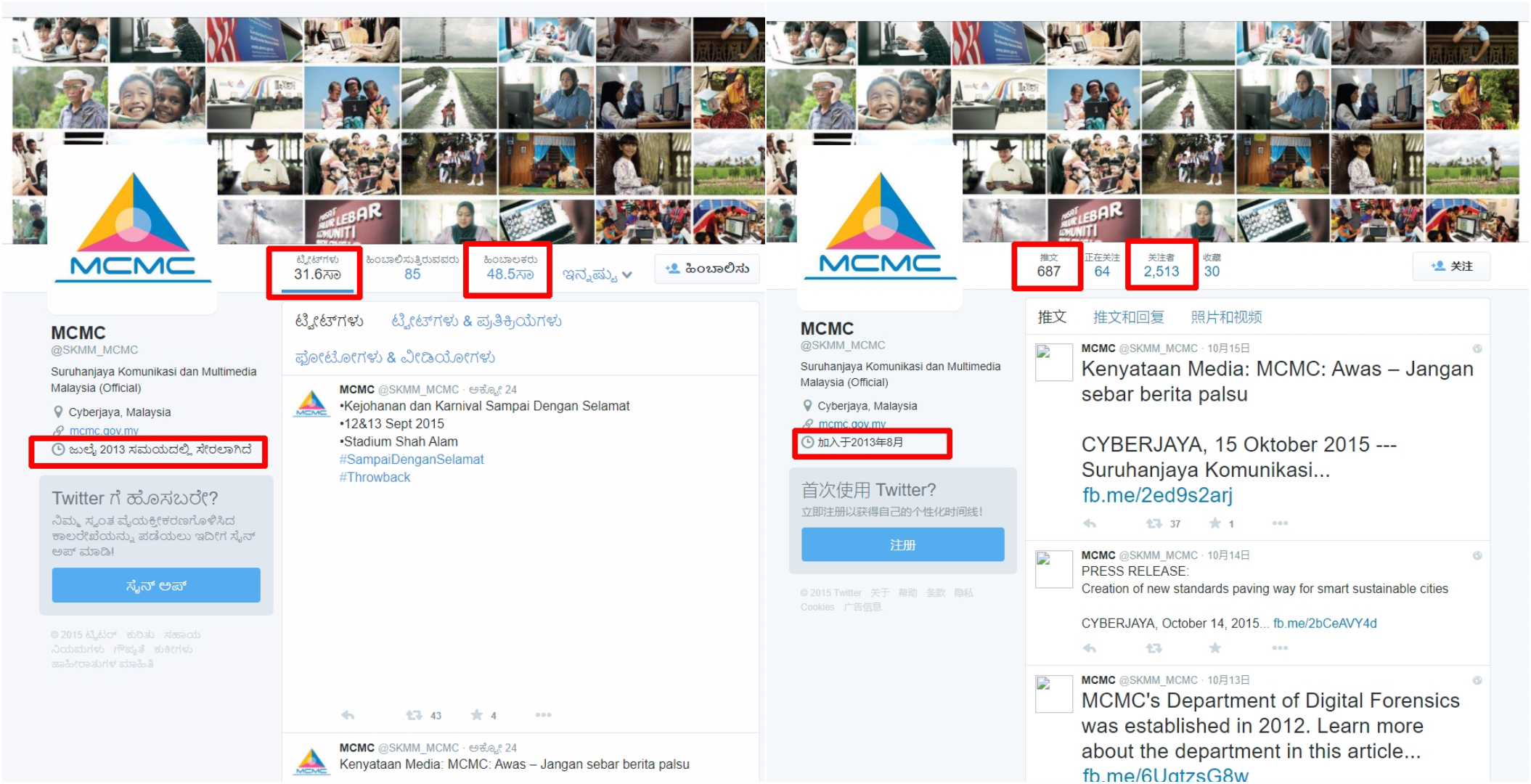Click the 10月15日 tweet timestamp
The height and width of the screenshot is (784, 1531).
click(1228, 348)
